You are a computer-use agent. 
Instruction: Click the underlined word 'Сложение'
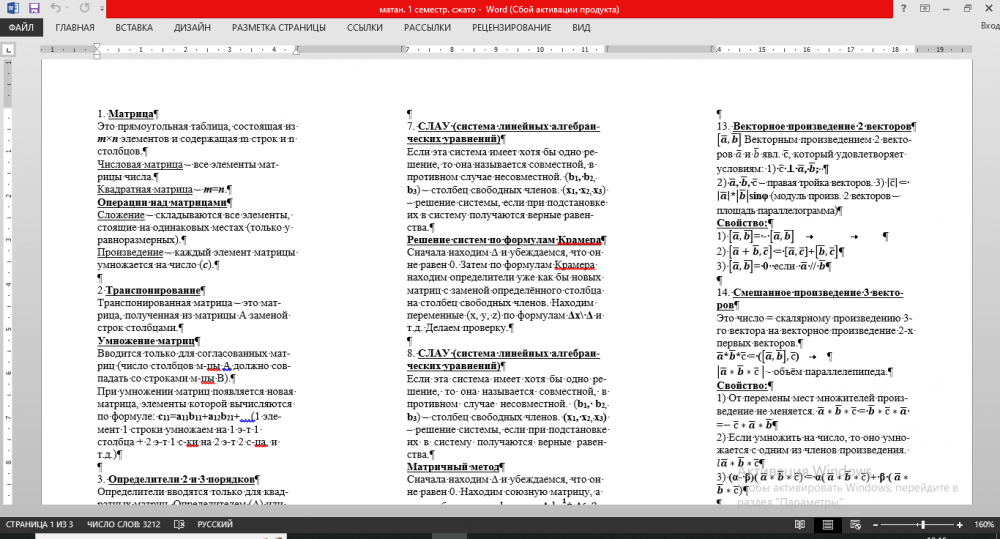(121, 215)
